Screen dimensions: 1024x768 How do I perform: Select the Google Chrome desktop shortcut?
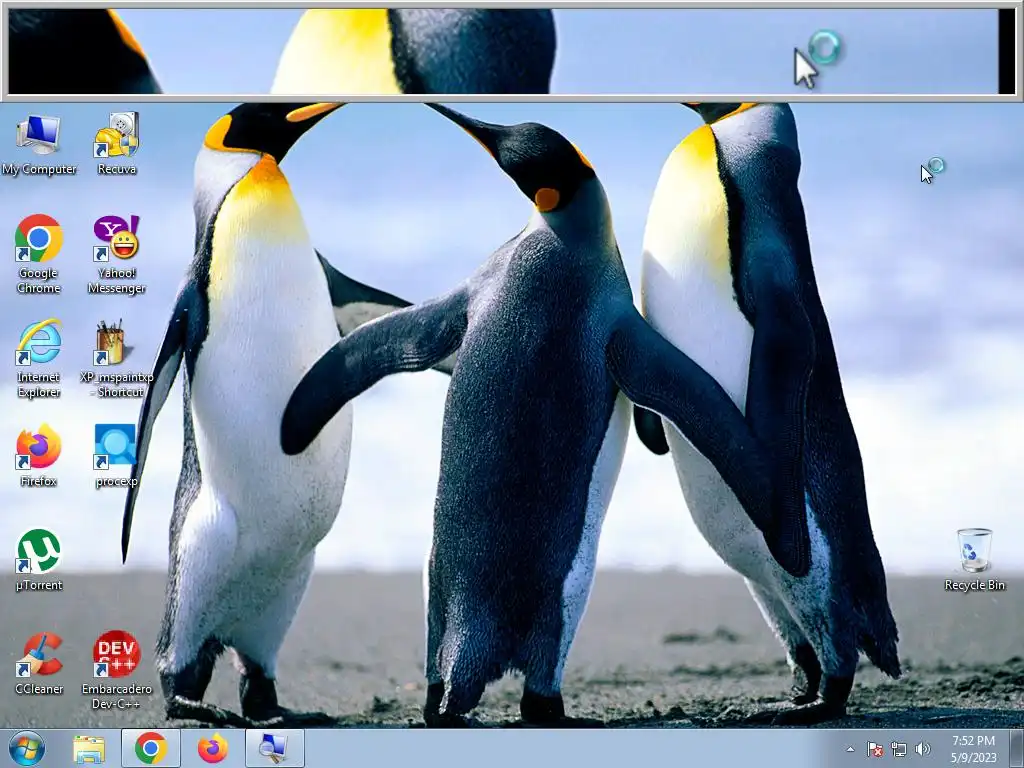click(39, 255)
